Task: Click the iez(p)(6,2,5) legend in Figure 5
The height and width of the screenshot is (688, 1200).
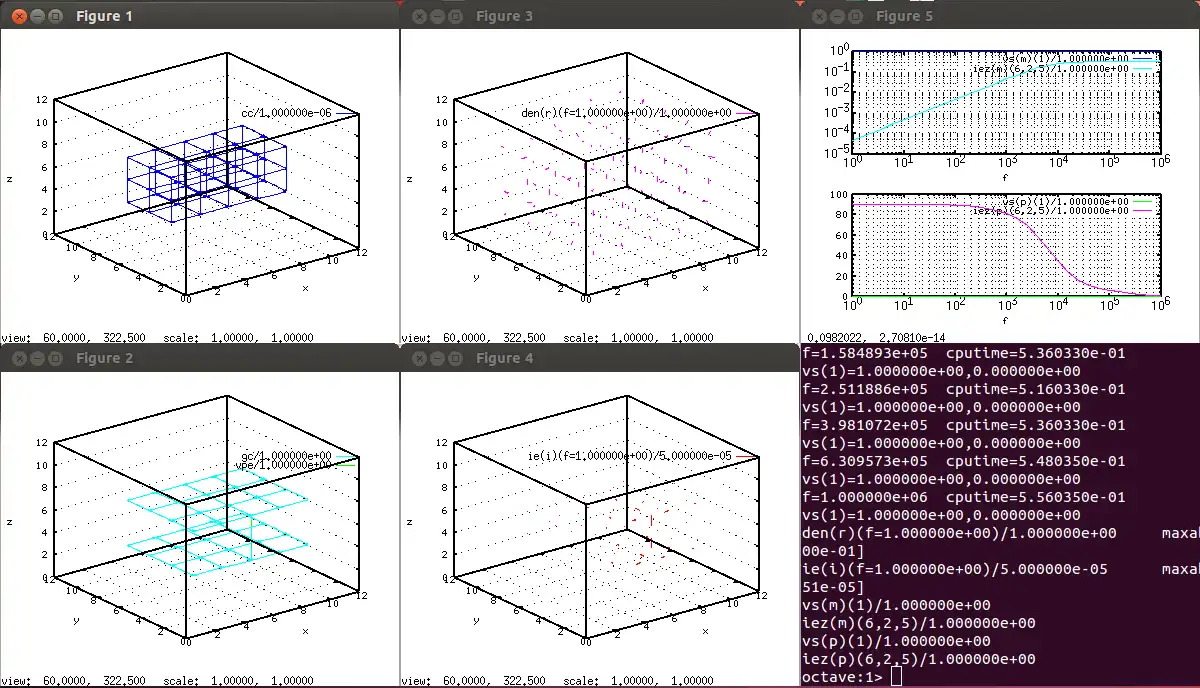Action: click(1051, 211)
